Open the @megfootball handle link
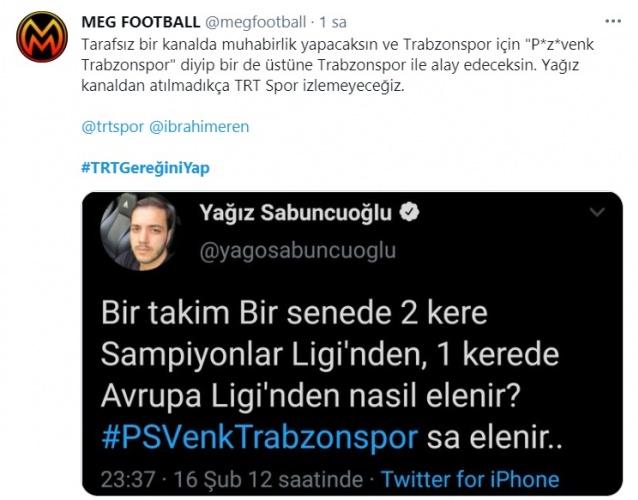The height and width of the screenshot is (500, 638). pos(255,22)
